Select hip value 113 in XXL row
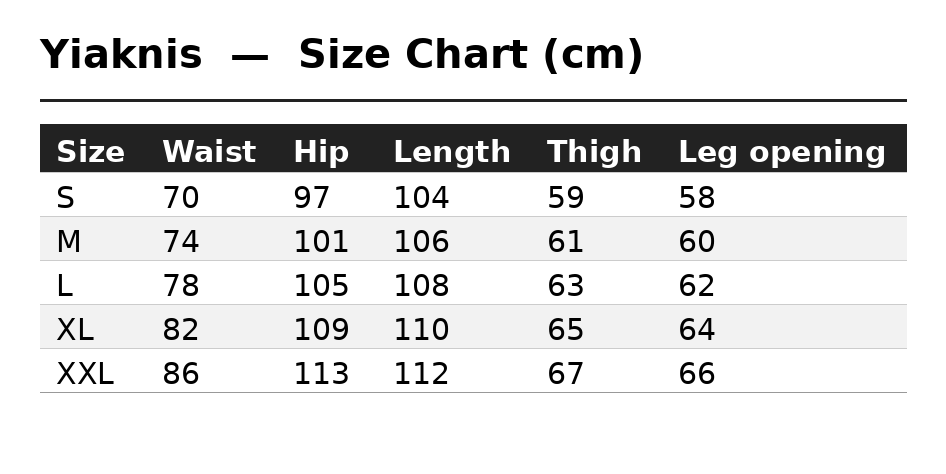This screenshot has height=474, width=946. coord(321,374)
